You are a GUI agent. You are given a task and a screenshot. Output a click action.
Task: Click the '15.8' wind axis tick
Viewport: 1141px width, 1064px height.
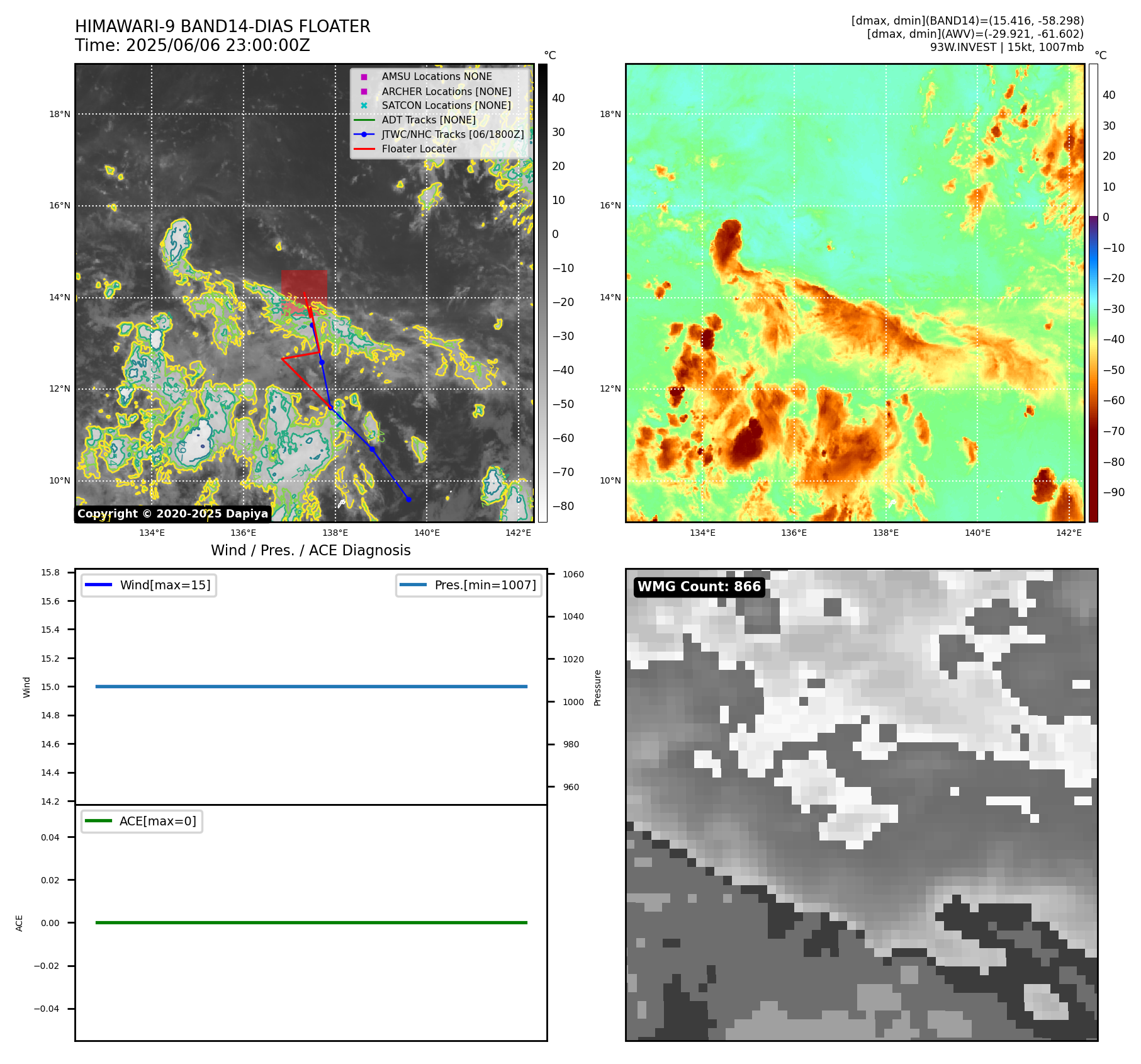tap(50, 572)
